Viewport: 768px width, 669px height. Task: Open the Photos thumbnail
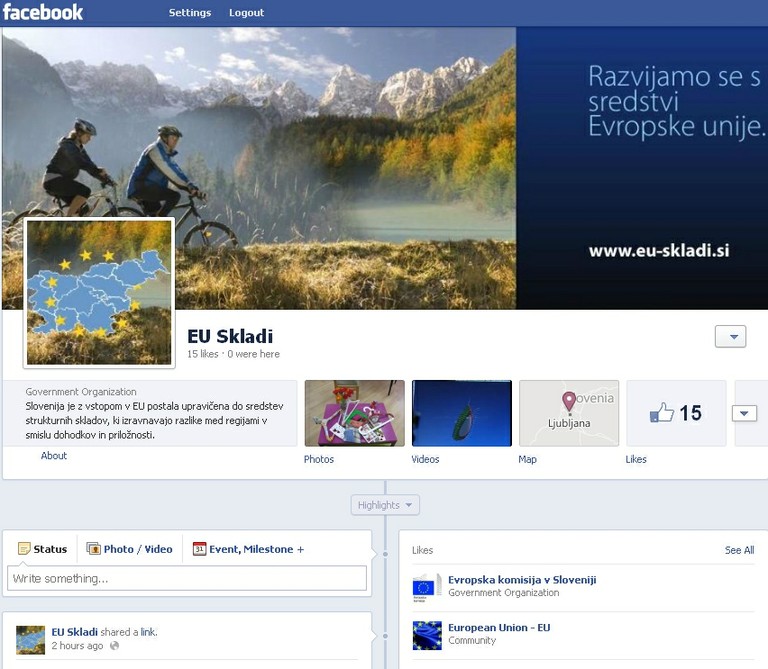click(354, 413)
